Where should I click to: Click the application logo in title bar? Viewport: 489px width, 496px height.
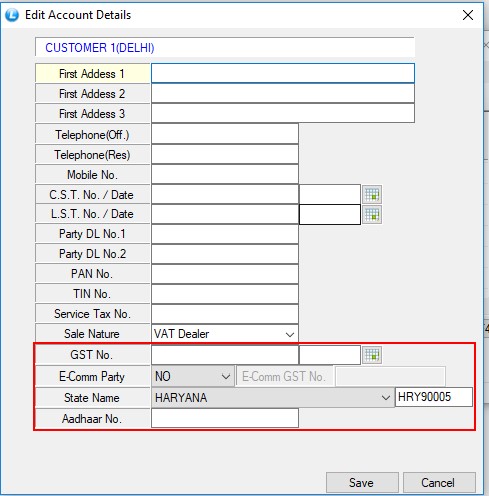pyautogui.click(x=12, y=15)
